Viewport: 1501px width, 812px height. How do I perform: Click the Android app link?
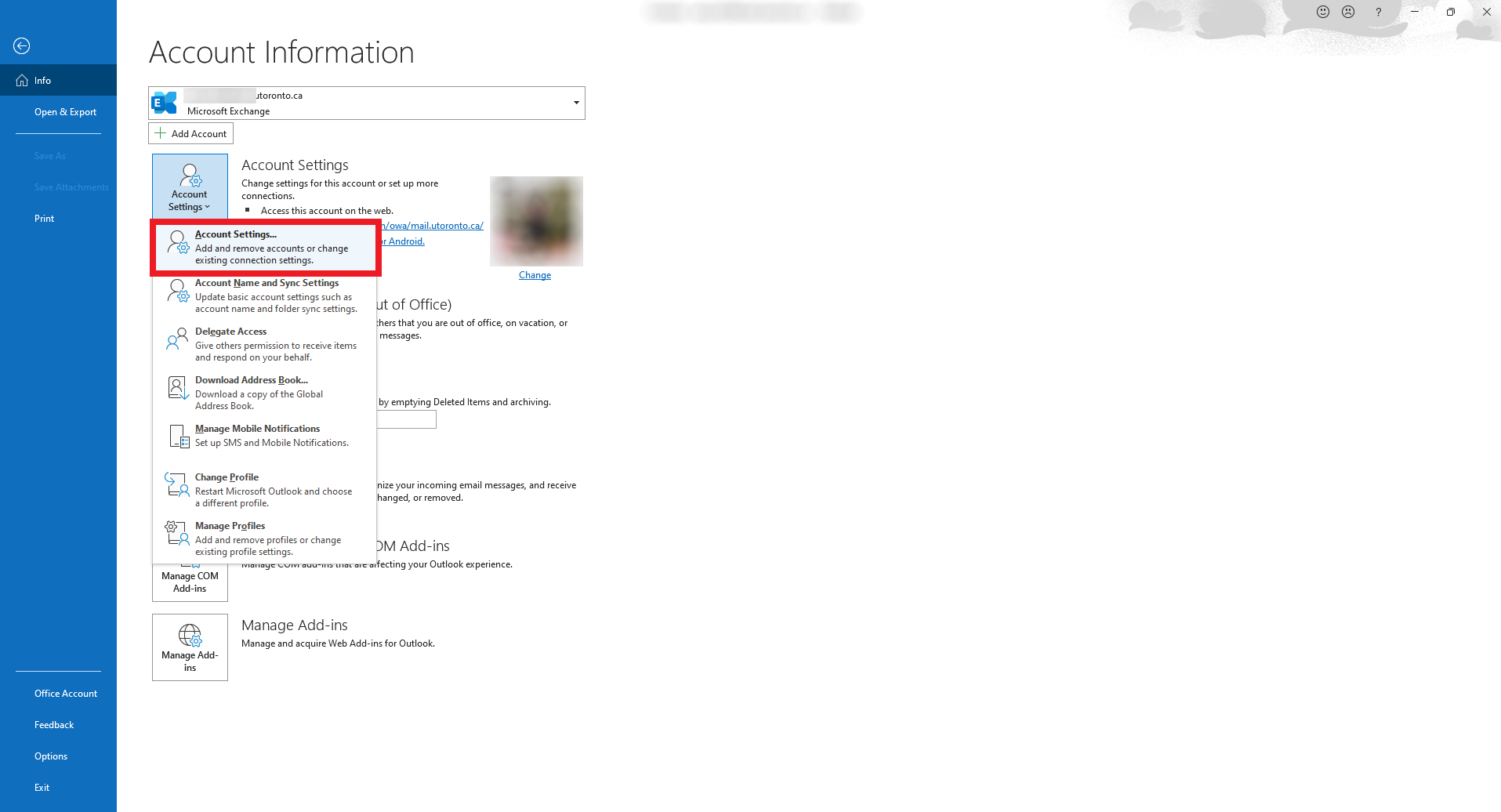[403, 241]
